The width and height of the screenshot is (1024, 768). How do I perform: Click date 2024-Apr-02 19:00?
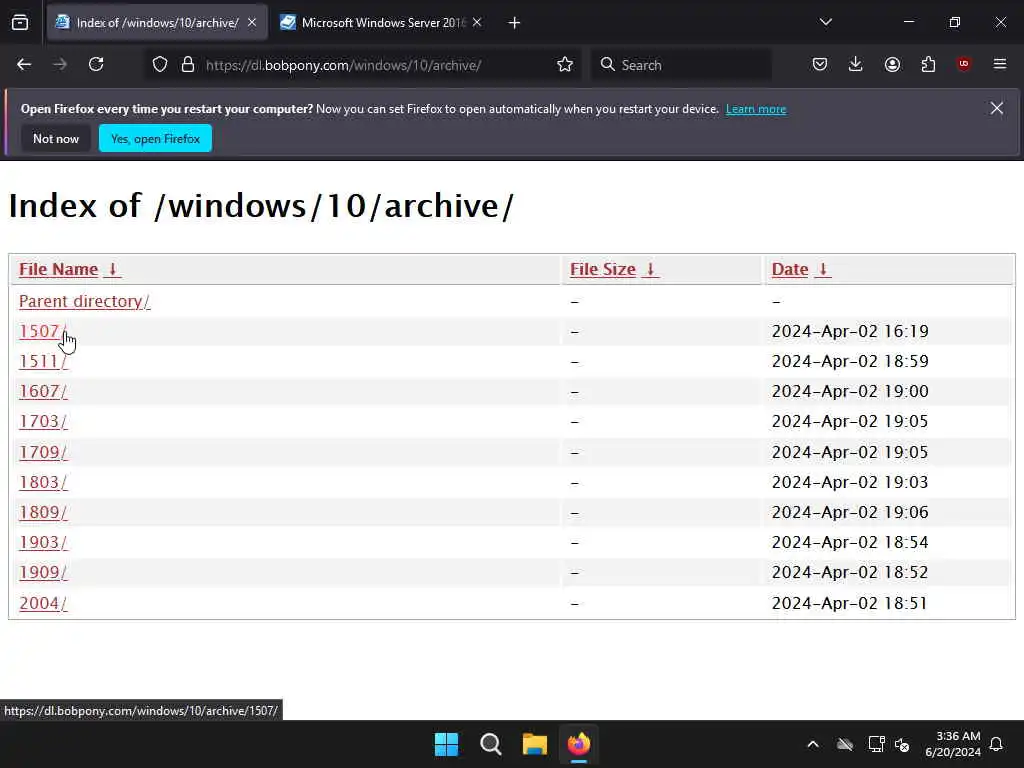click(x=850, y=391)
